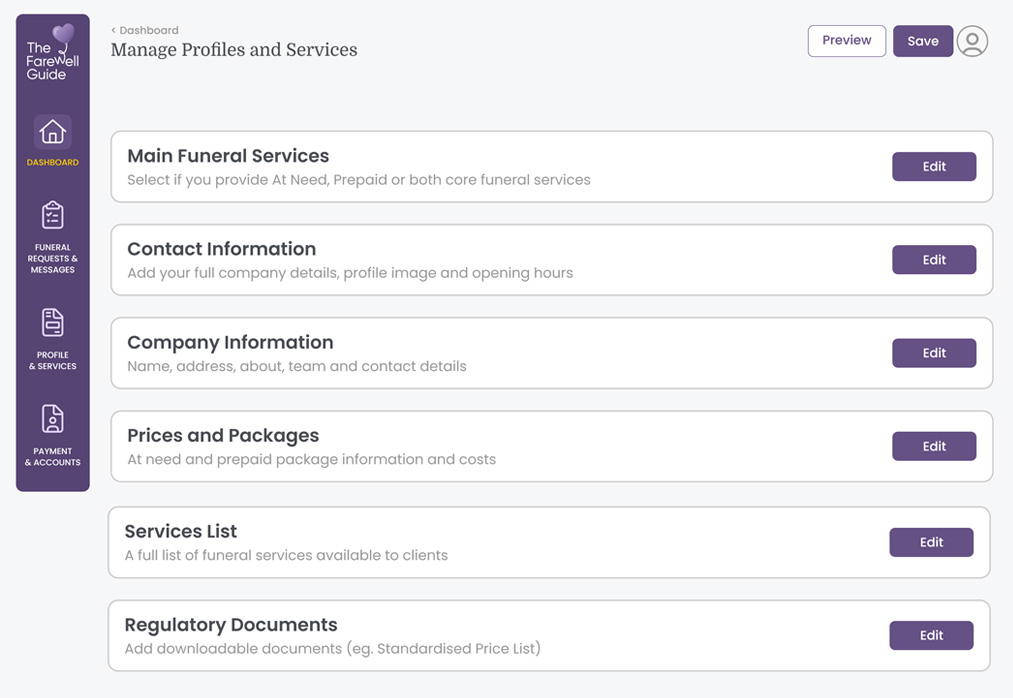Select Payment & Accounts sidebar label

pos(53,457)
